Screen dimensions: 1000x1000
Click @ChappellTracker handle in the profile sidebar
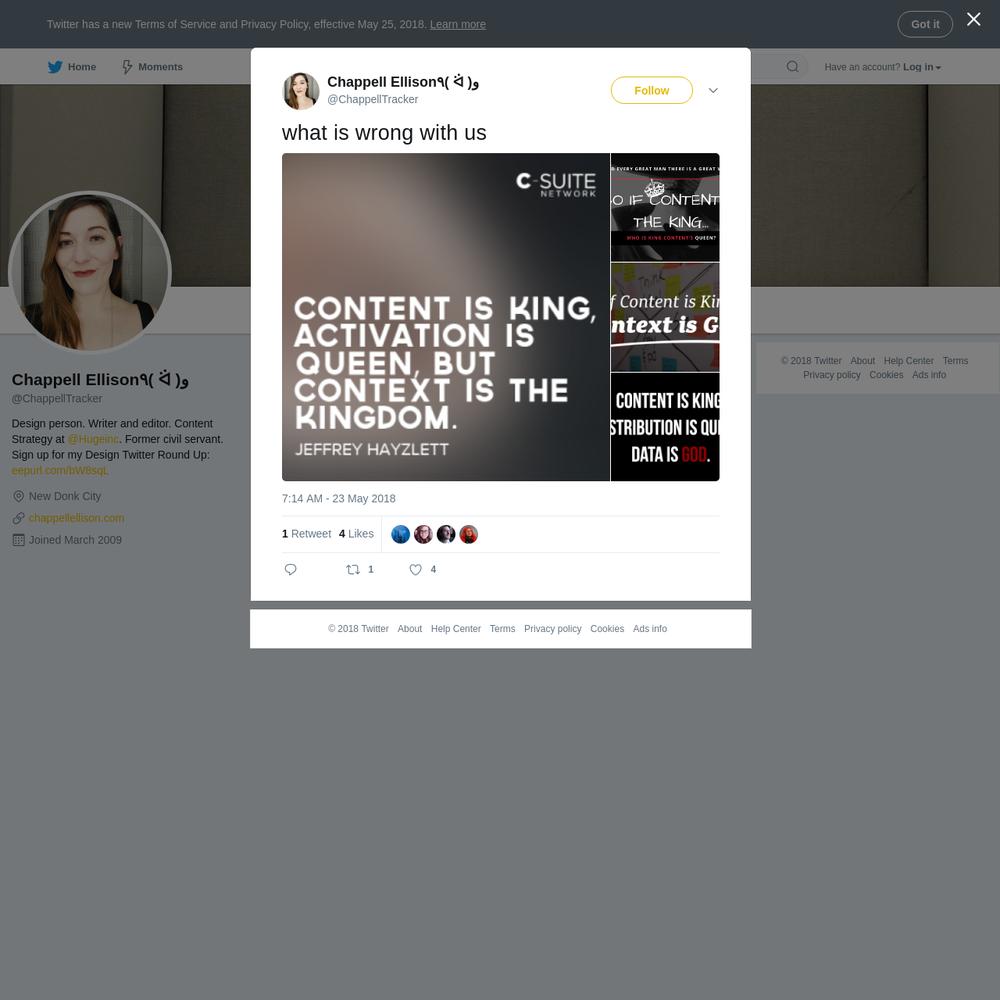(57, 399)
